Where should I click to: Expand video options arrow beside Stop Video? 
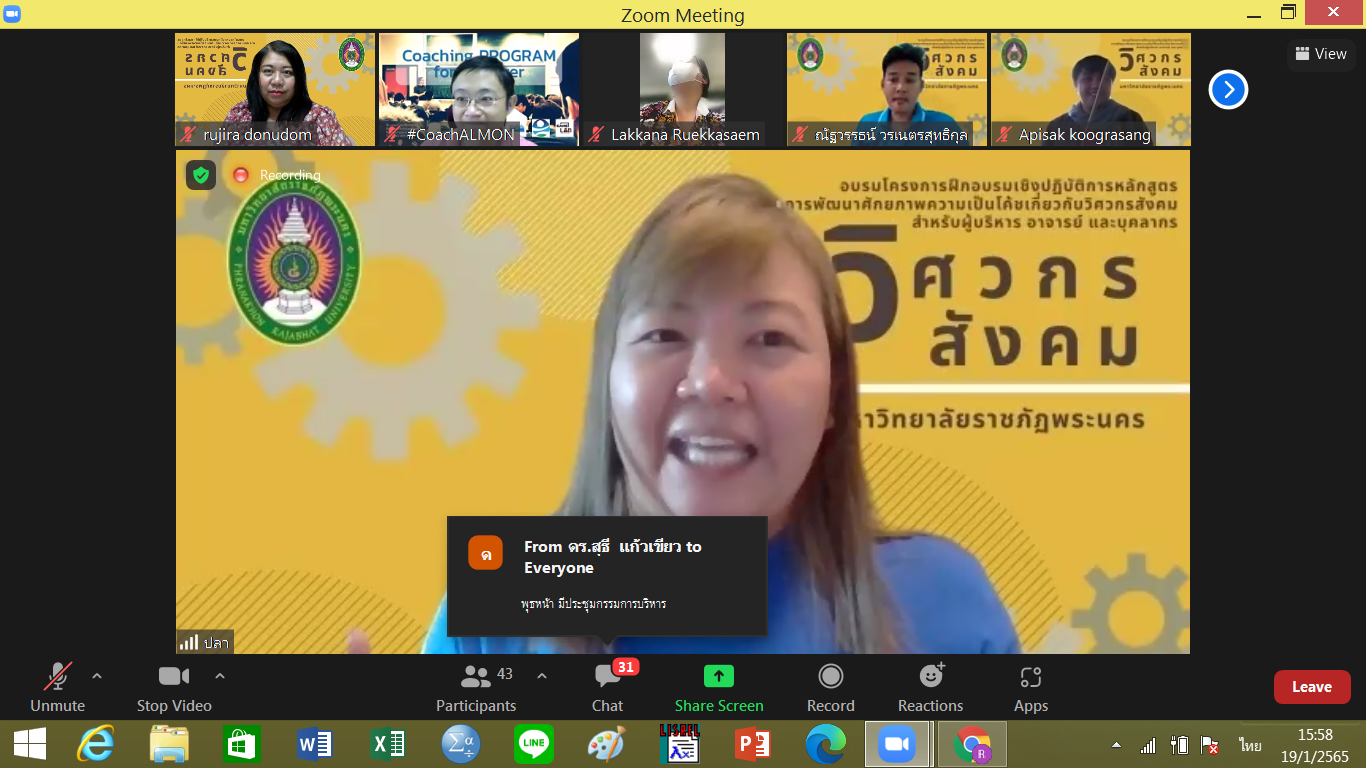coord(220,677)
